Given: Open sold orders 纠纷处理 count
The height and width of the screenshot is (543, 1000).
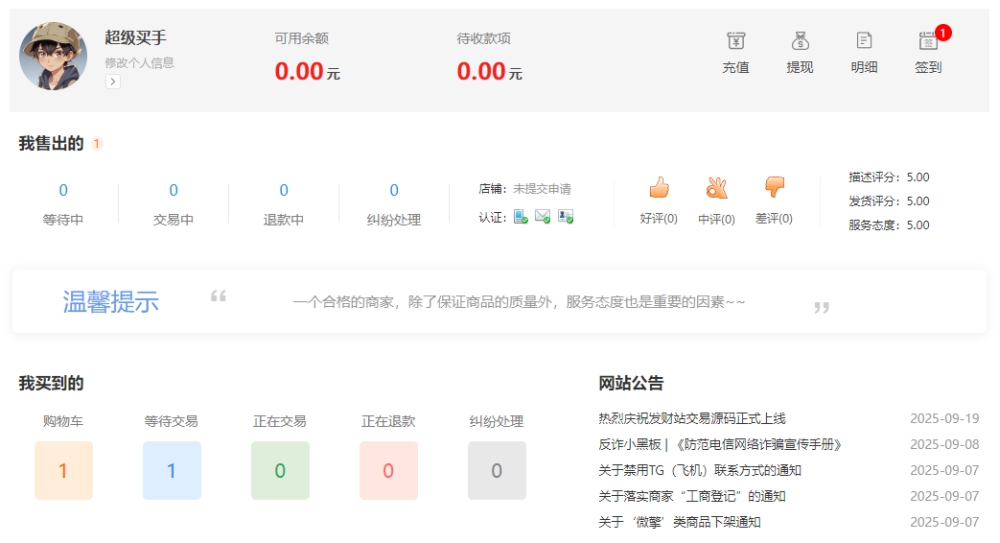Looking at the screenshot, I should (x=394, y=190).
